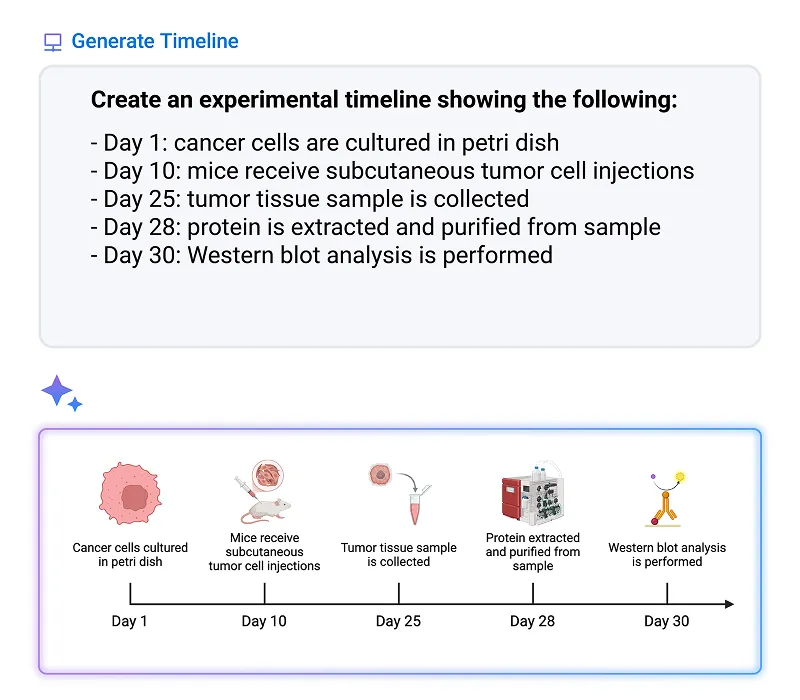Click the small tumor tissue circle icon
The width and height of the screenshot is (800, 700).
point(380,474)
